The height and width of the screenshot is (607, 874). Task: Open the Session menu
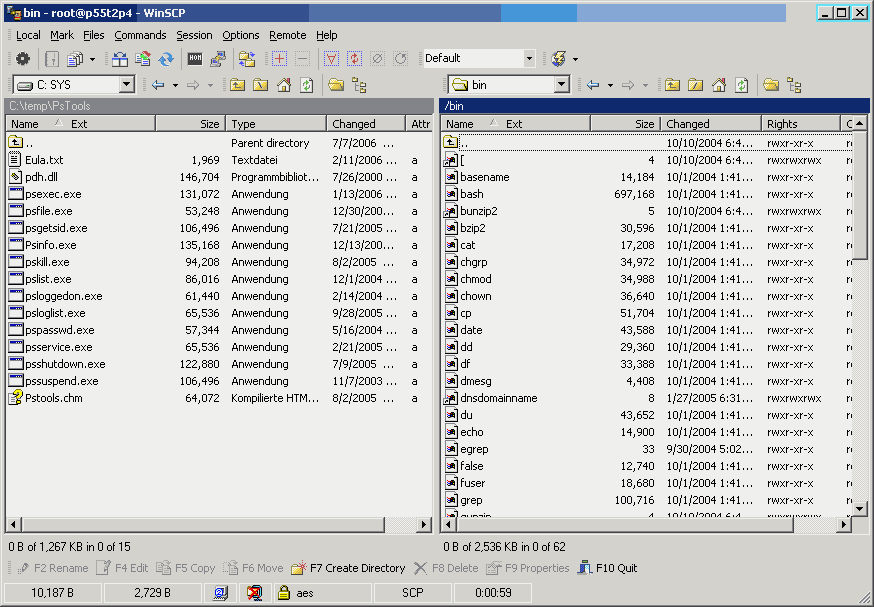[194, 35]
